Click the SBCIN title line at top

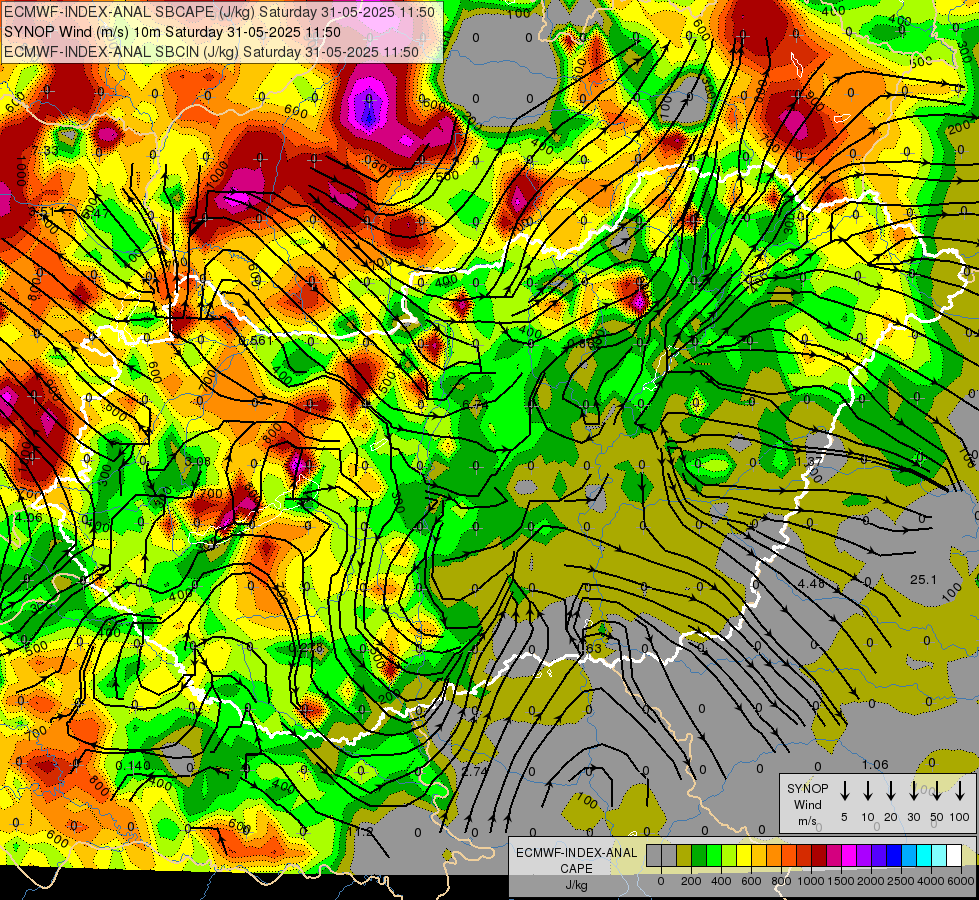(x=211, y=52)
